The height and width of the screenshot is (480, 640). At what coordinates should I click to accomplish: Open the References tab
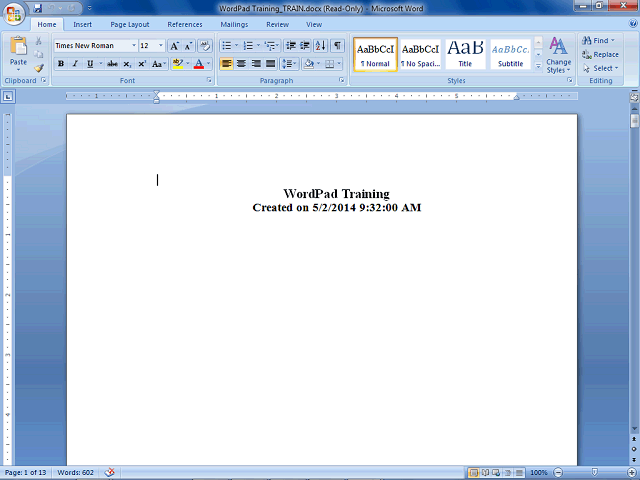185,24
